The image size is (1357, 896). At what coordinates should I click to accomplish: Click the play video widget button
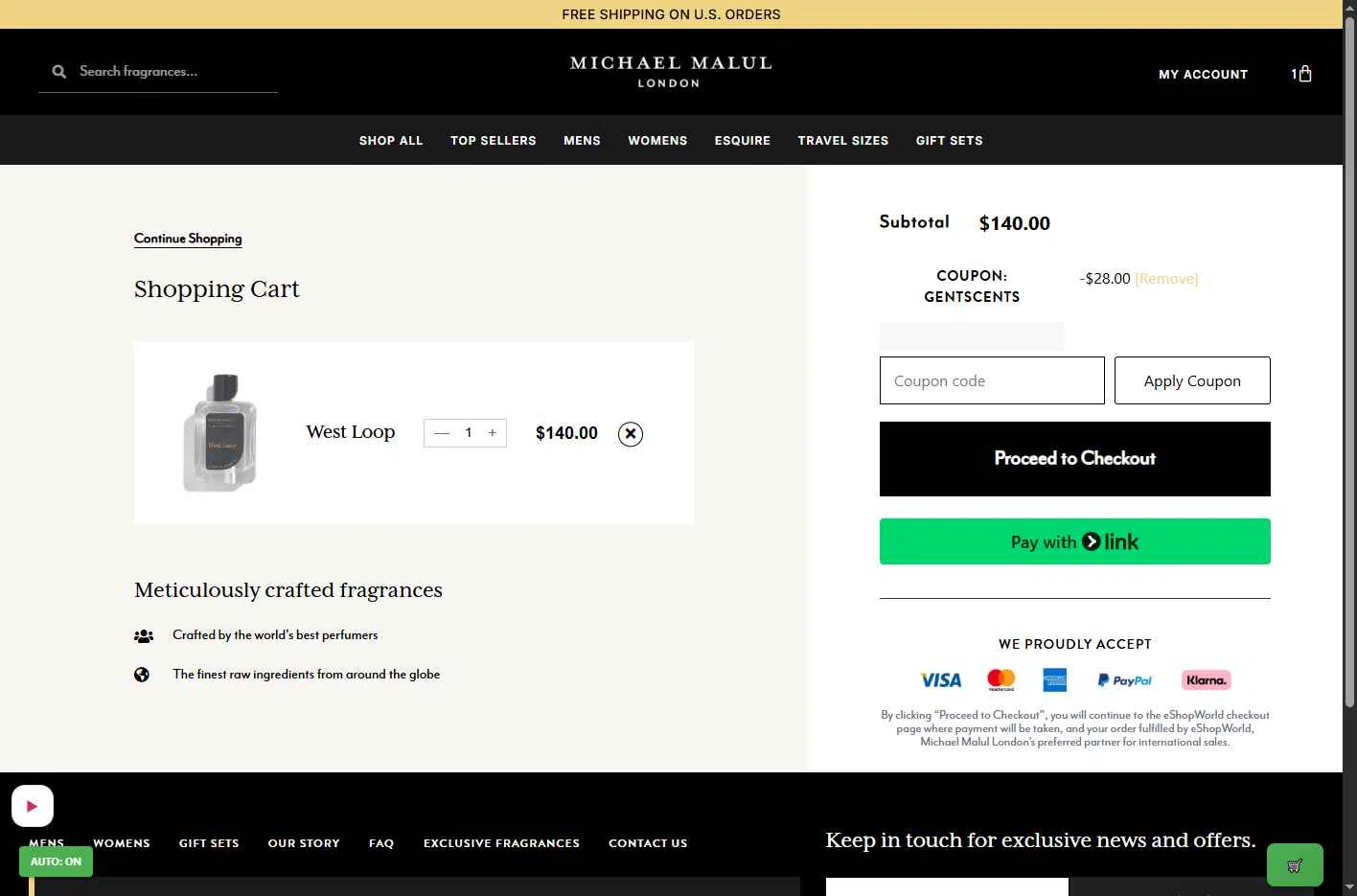coord(33,806)
